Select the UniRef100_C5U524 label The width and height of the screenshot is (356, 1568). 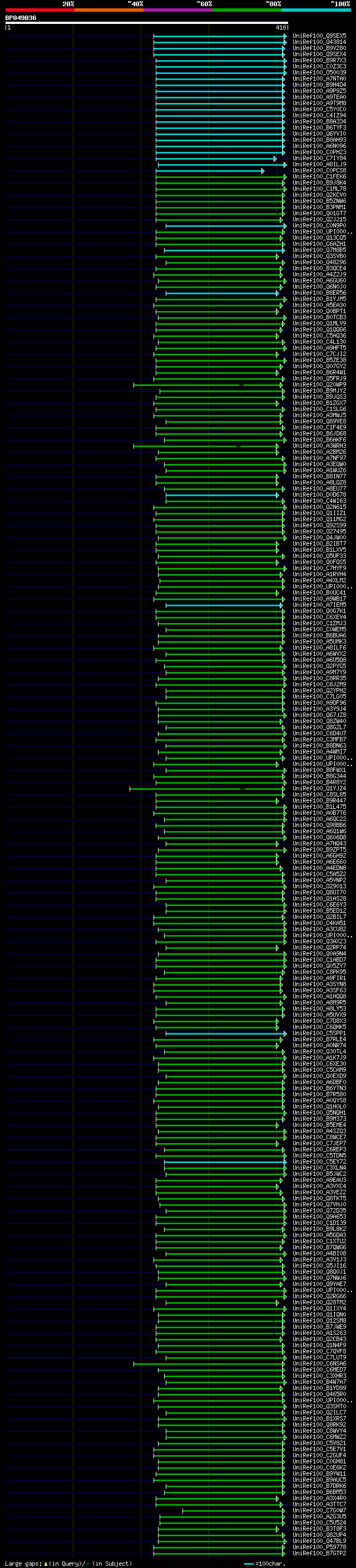319,1522
